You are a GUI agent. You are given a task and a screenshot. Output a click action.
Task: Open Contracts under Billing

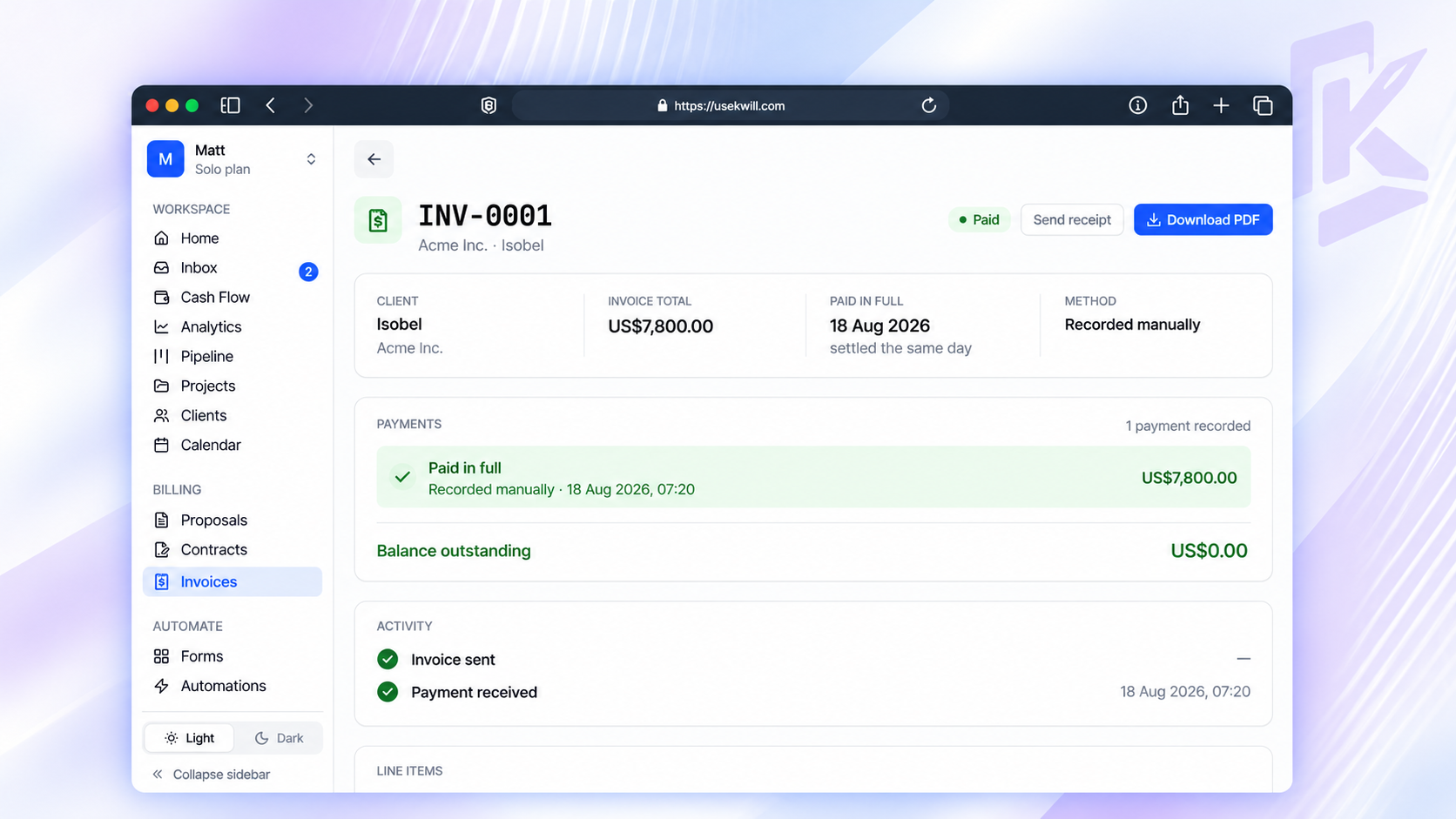coord(233,550)
